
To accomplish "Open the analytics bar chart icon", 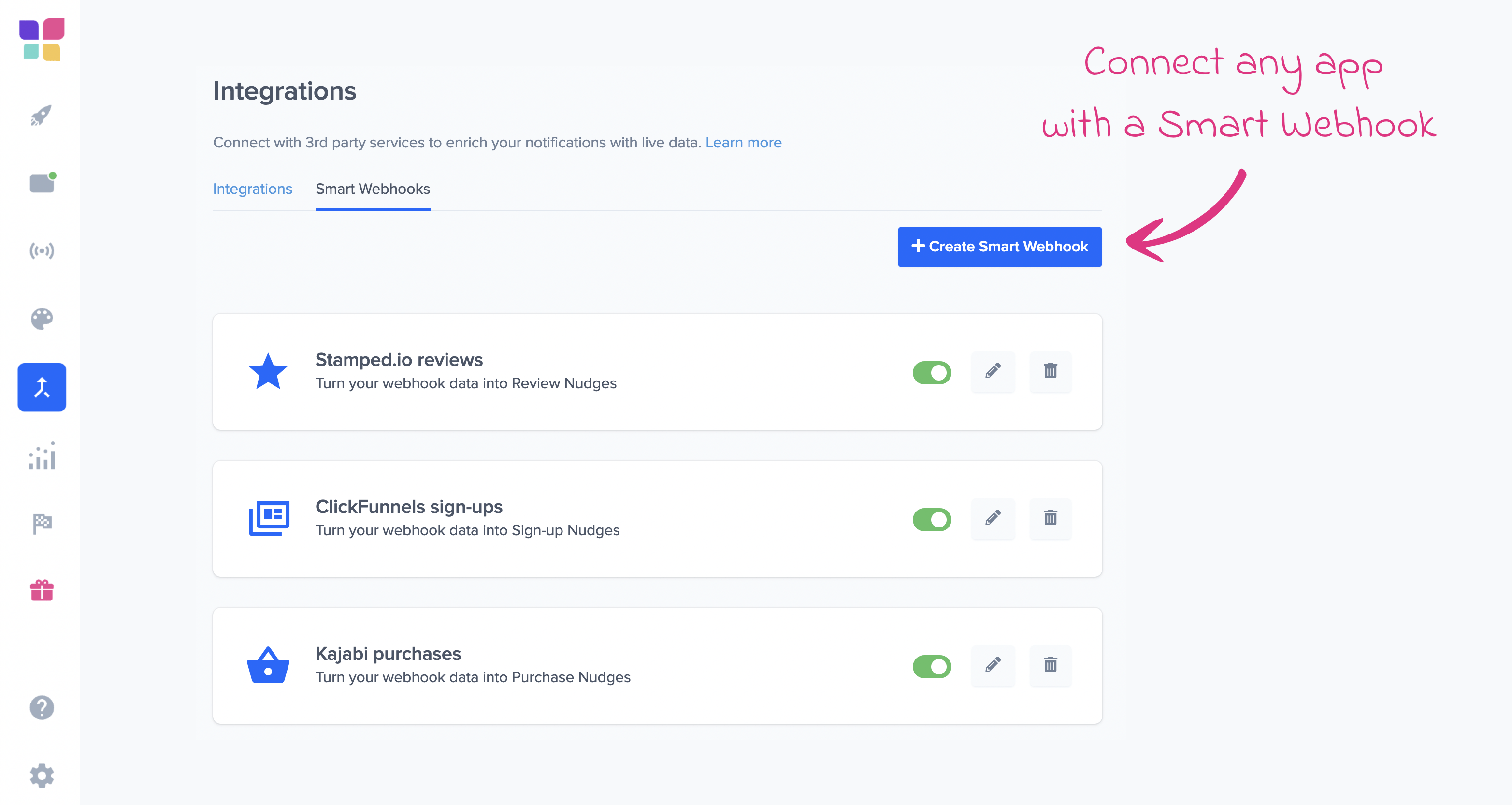I will coord(42,456).
